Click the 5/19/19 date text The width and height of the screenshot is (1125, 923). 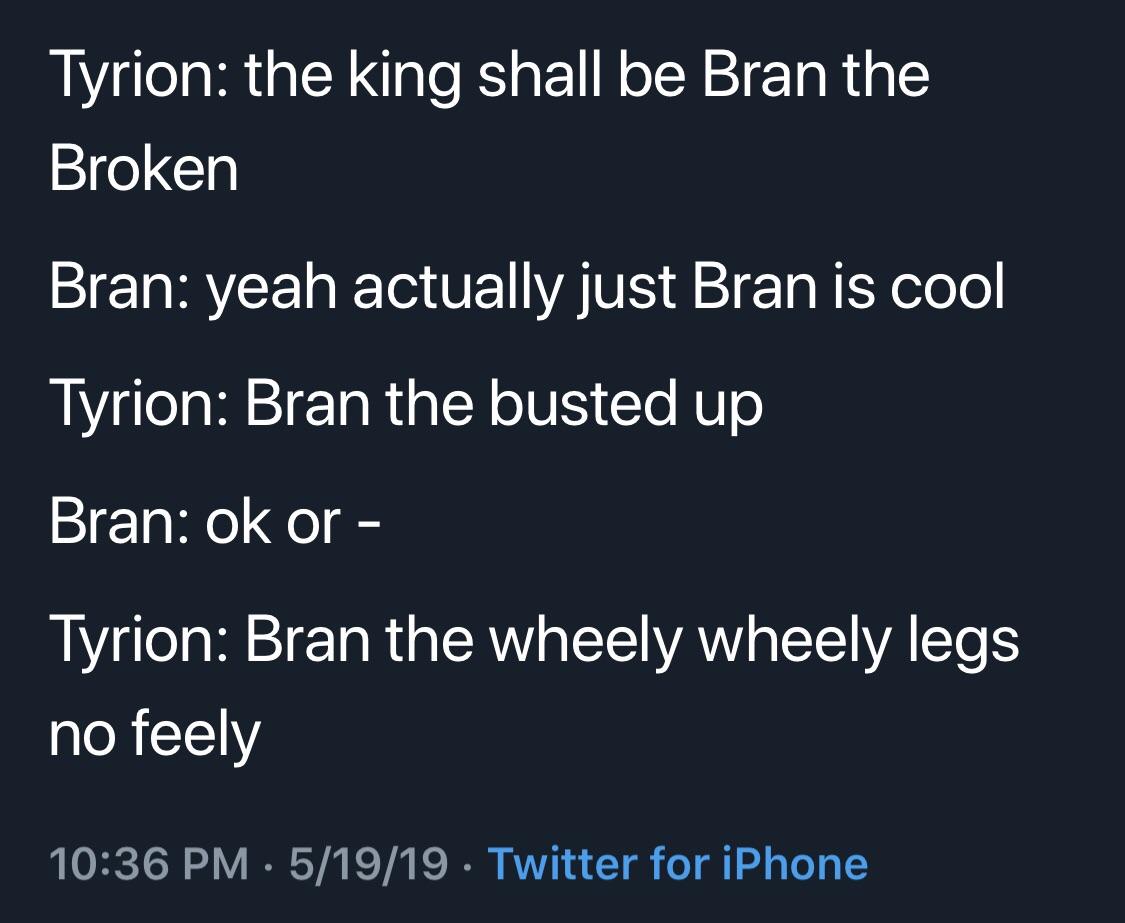click(x=367, y=863)
